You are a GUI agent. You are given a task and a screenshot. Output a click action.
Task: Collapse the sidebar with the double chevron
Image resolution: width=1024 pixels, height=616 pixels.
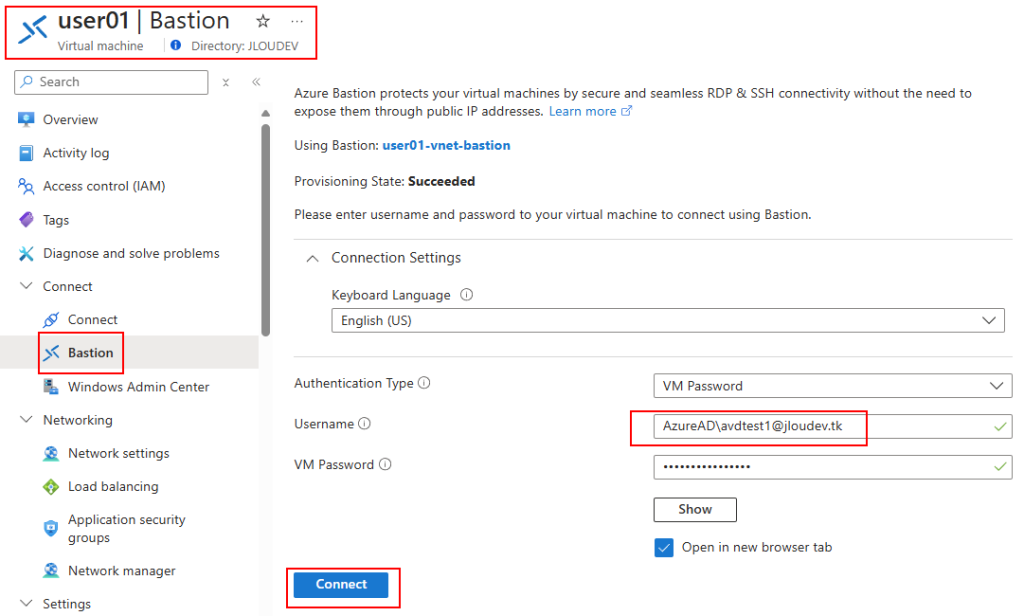[256, 82]
